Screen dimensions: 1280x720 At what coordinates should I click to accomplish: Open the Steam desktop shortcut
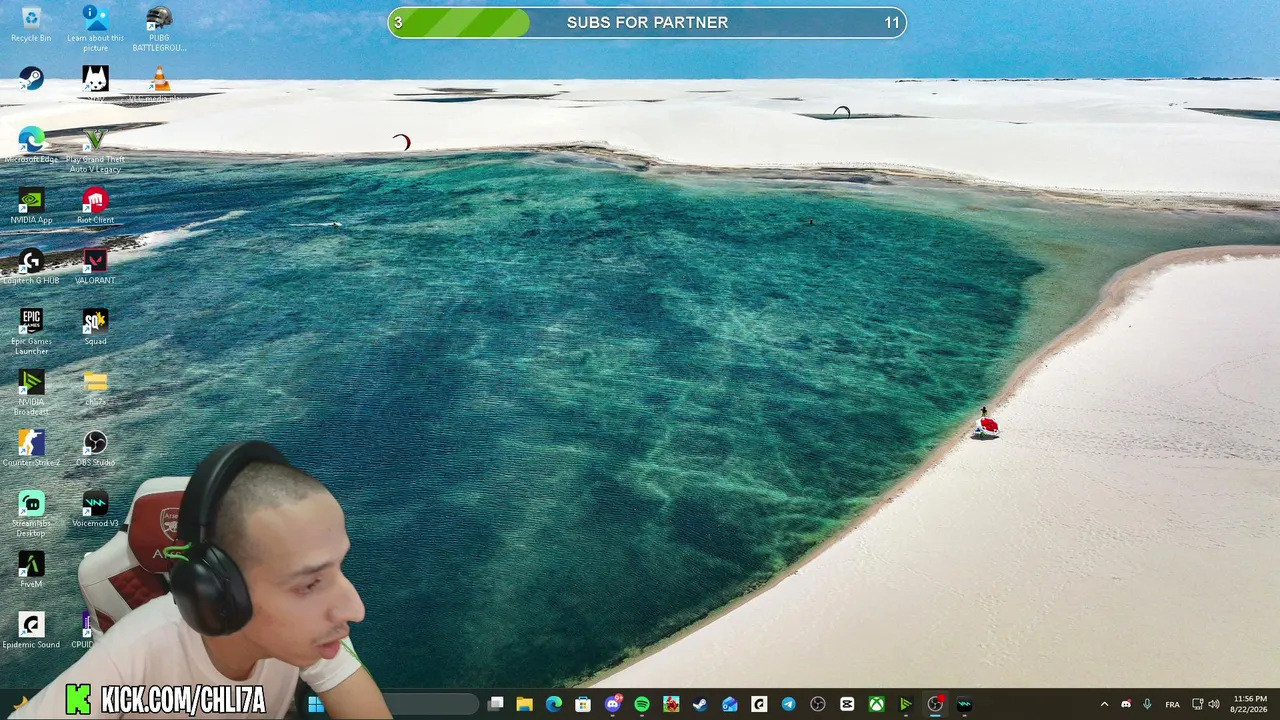click(31, 79)
